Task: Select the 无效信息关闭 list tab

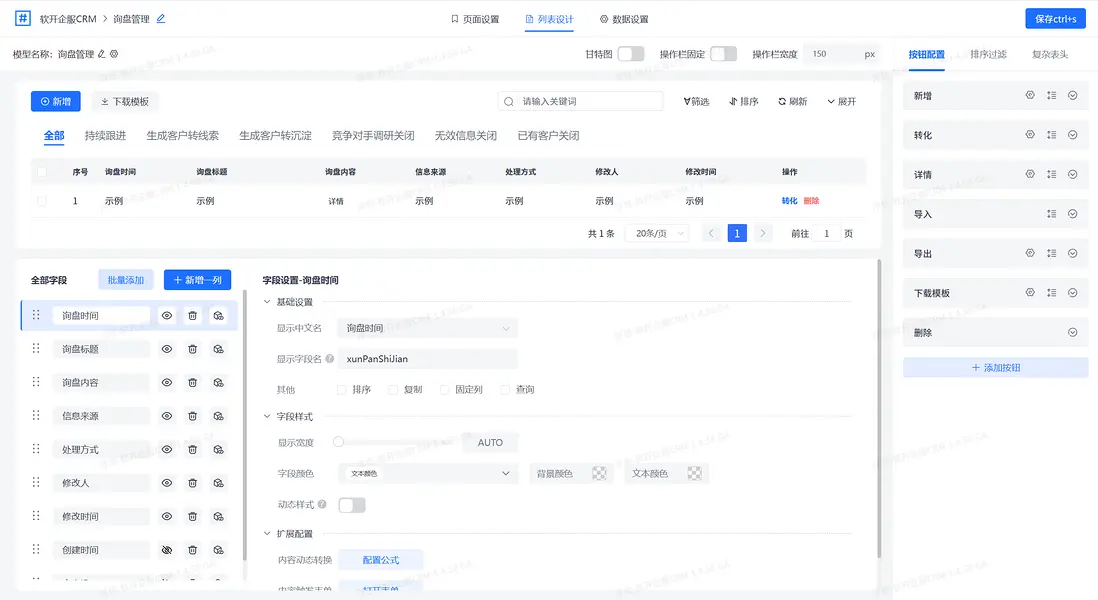Action: (x=466, y=136)
